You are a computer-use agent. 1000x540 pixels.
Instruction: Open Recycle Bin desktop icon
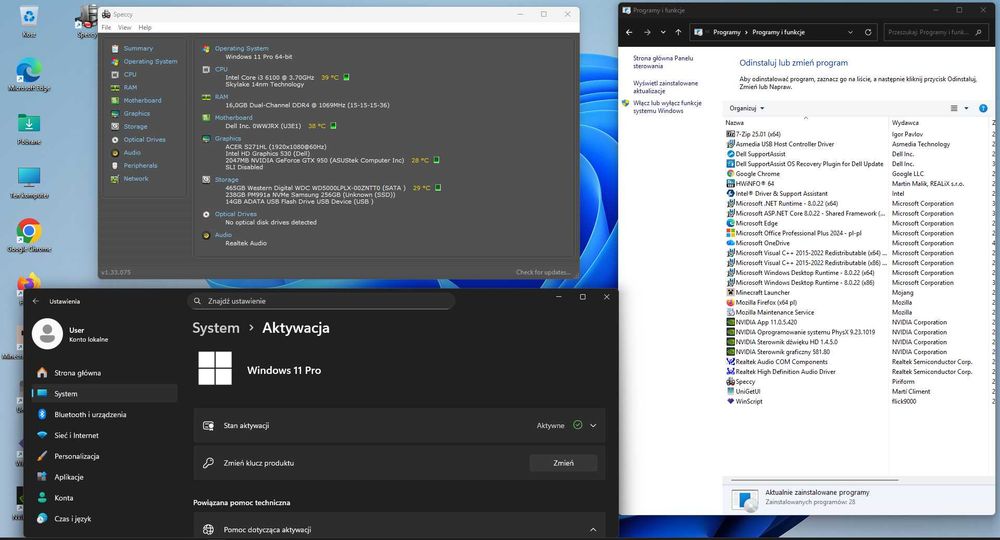click(x=29, y=21)
